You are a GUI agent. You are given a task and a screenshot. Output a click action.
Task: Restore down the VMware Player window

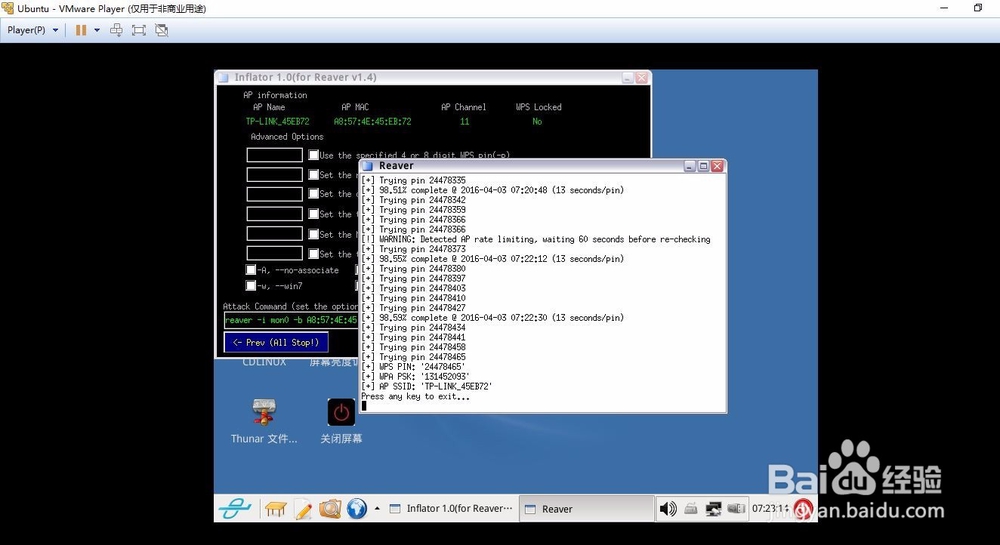978,8
